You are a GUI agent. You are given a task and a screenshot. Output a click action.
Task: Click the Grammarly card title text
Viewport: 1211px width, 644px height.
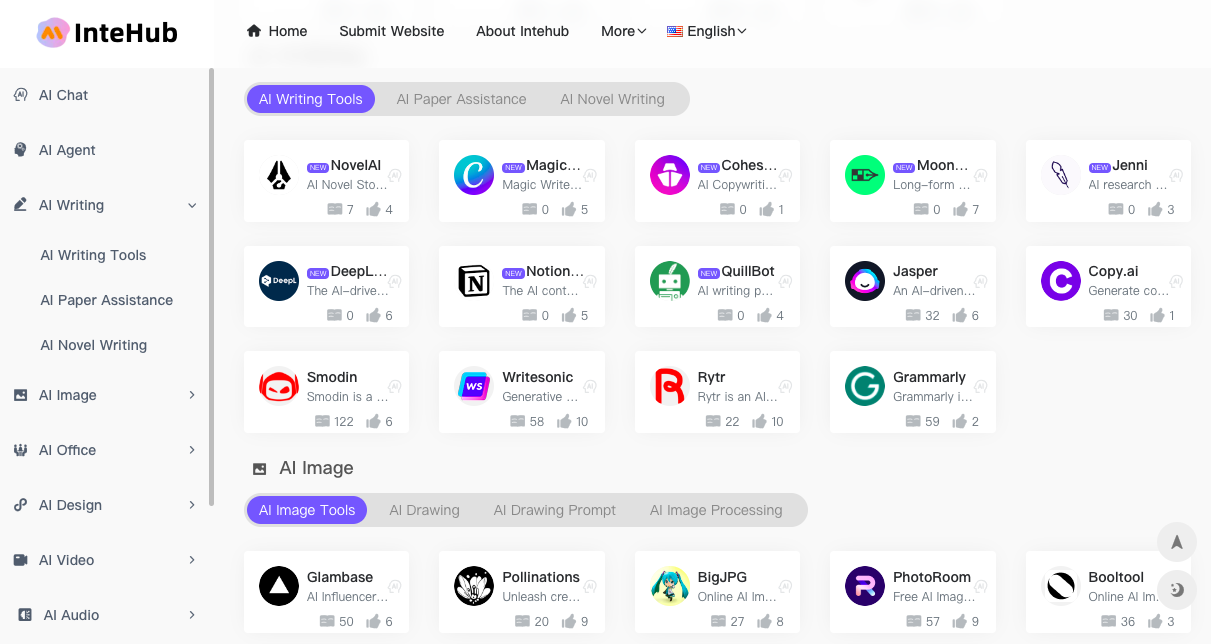pyautogui.click(x=929, y=377)
